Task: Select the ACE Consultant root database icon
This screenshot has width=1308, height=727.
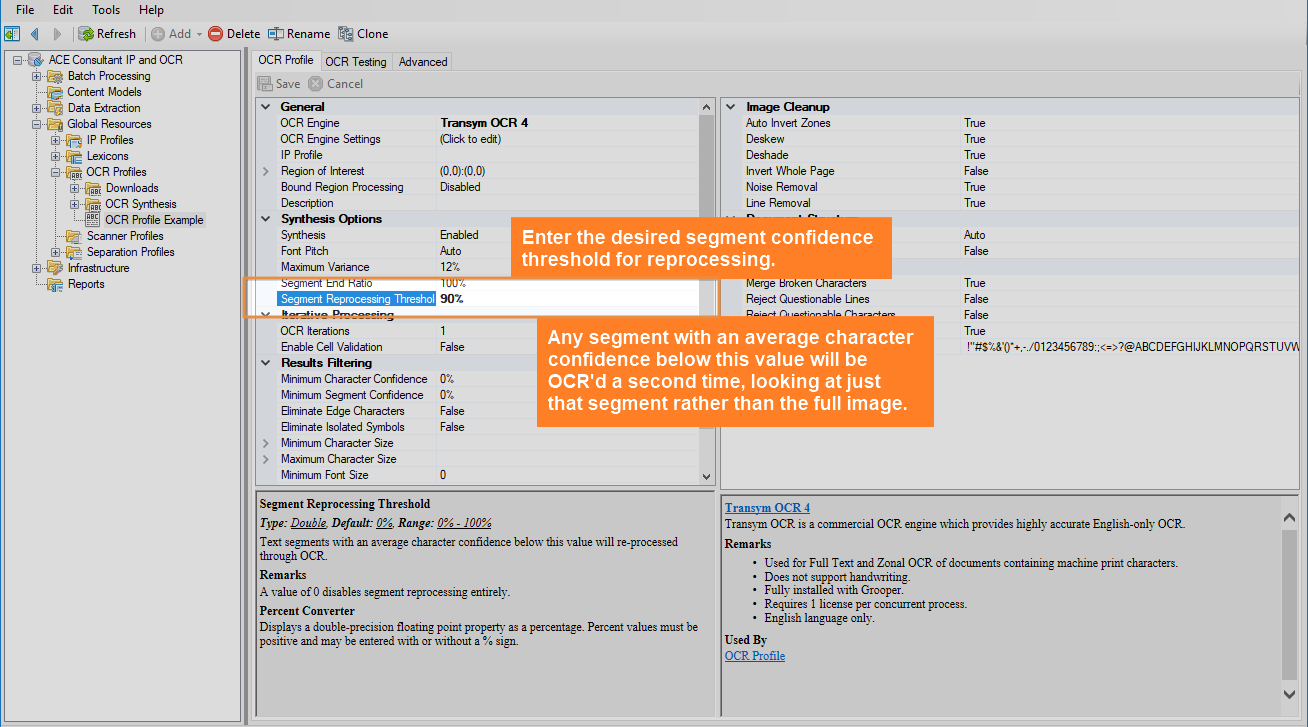Action: pos(36,60)
